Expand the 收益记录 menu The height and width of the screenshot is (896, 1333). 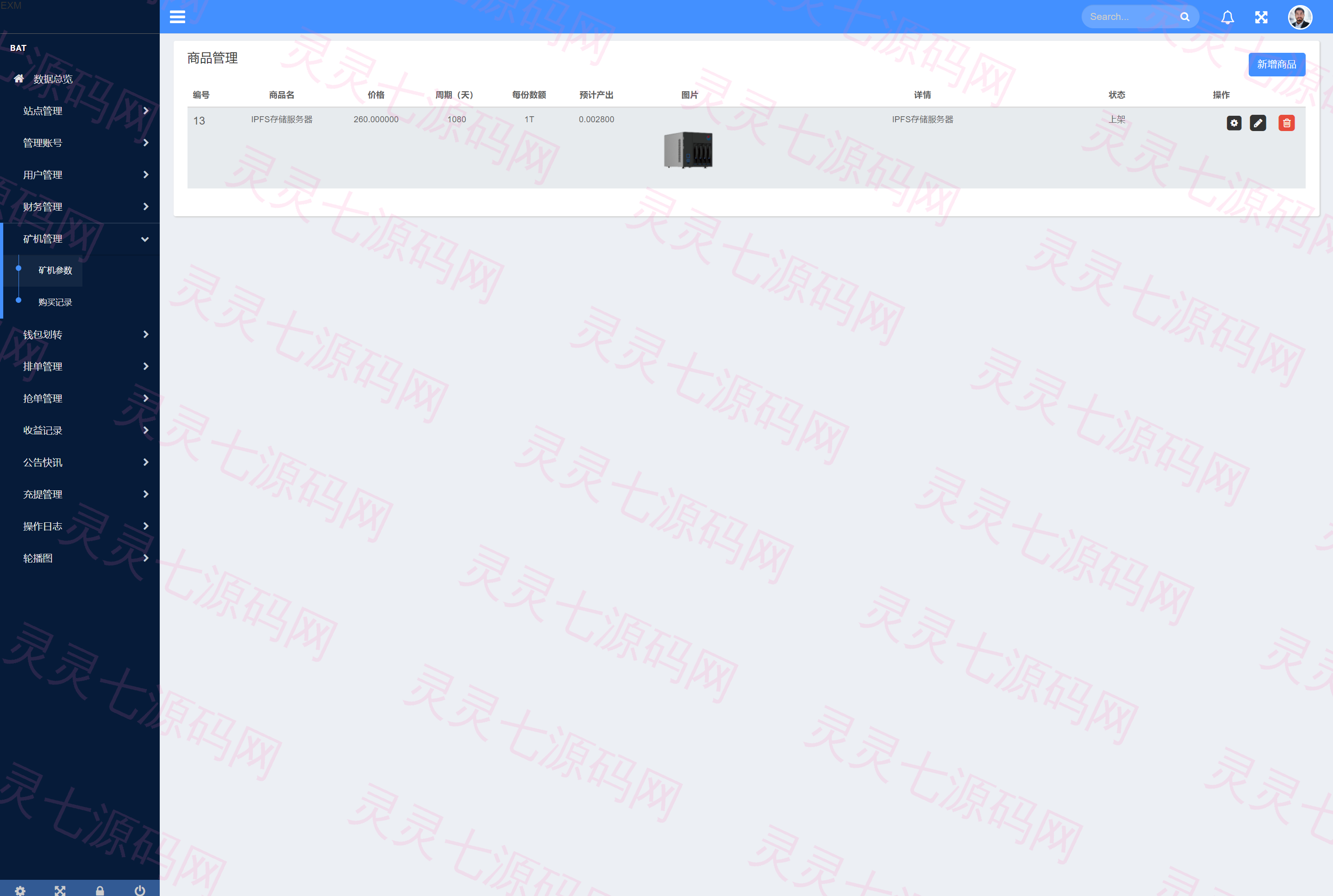click(80, 430)
